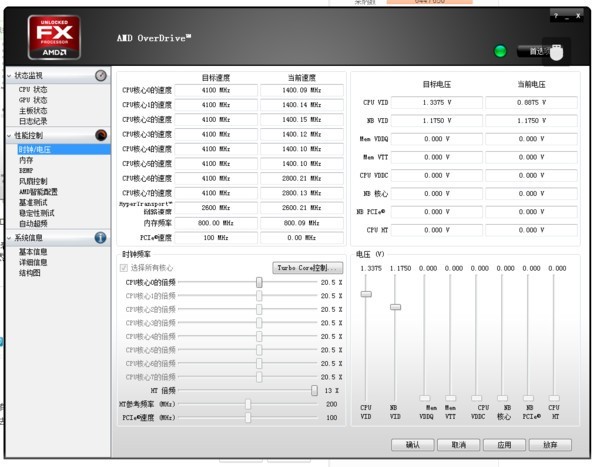Image resolution: width=600 pixels, height=467 pixels.
Task: Select 时钟/电压 in the sidebar
Action: pyautogui.click(x=36, y=149)
